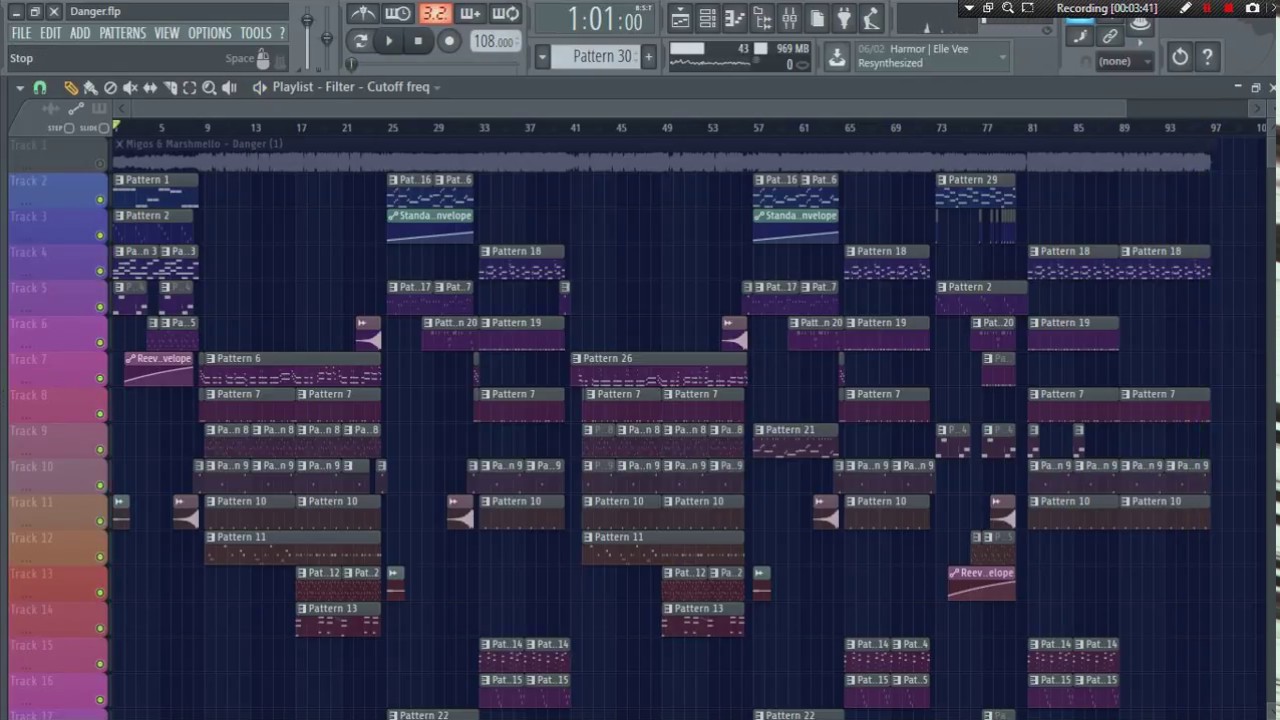Select the Zoom magnifier tool
1280x720 pixels.
pos(209,88)
